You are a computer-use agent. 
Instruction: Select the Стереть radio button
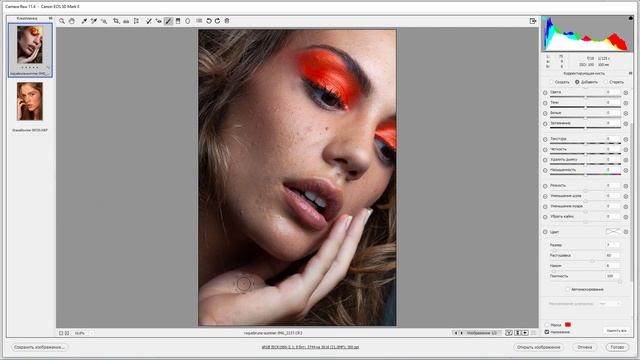pos(606,82)
